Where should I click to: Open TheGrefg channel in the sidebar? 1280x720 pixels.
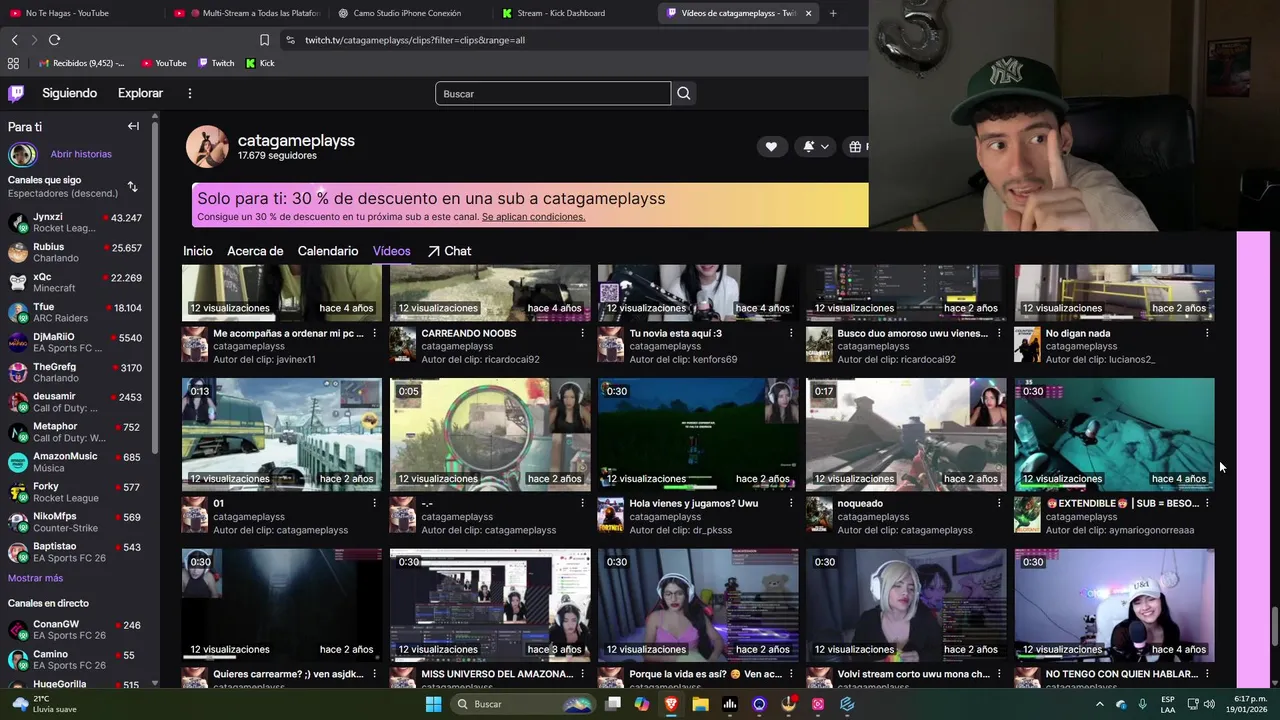(75, 372)
